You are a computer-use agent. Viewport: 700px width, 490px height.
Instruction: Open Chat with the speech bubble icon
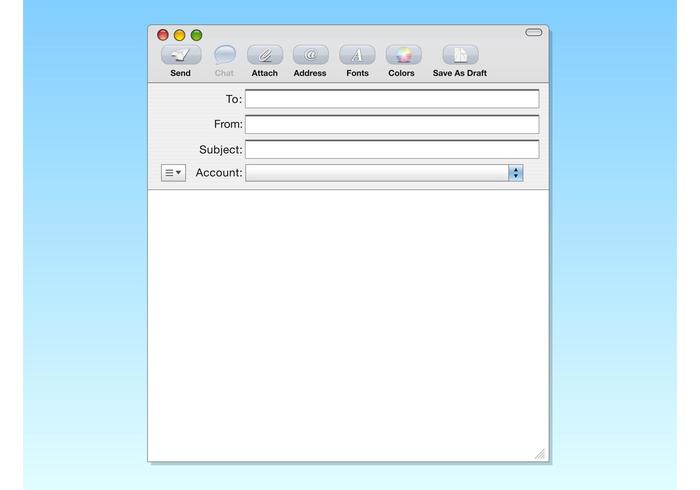point(224,55)
